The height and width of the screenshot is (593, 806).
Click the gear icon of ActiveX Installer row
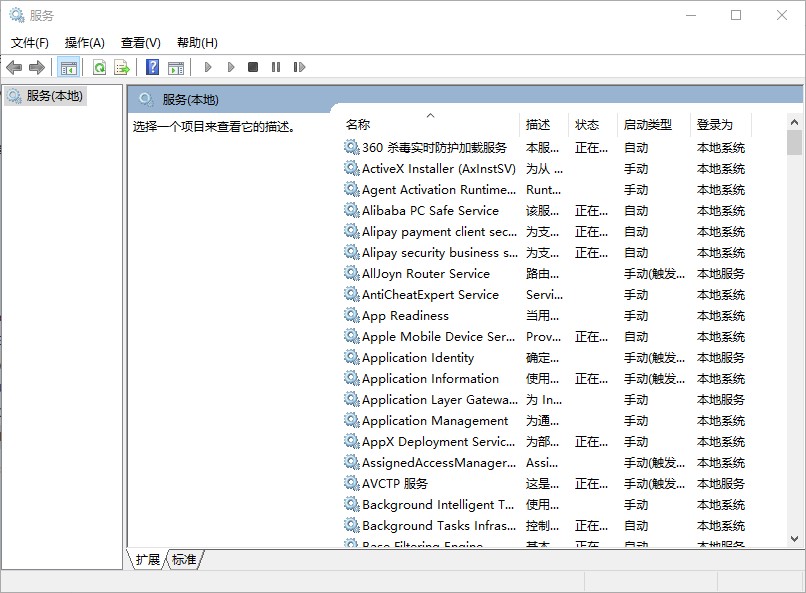[352, 169]
